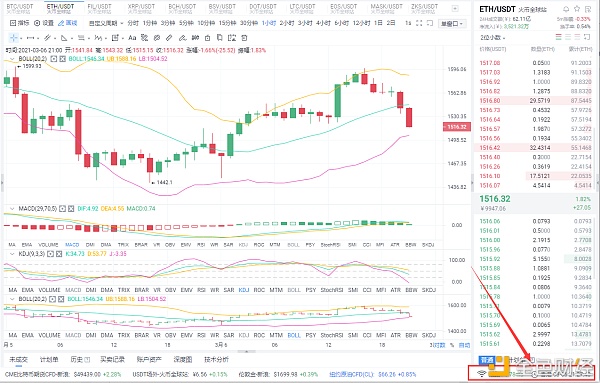Select the 15分钟 timeframe
This screenshot has height=383, width=600.
(227, 23)
